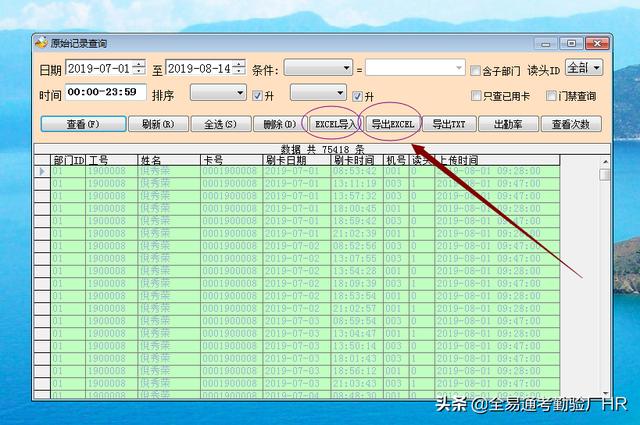Click the 删除(D) button
Screen dimensions: 640x425
point(279,124)
